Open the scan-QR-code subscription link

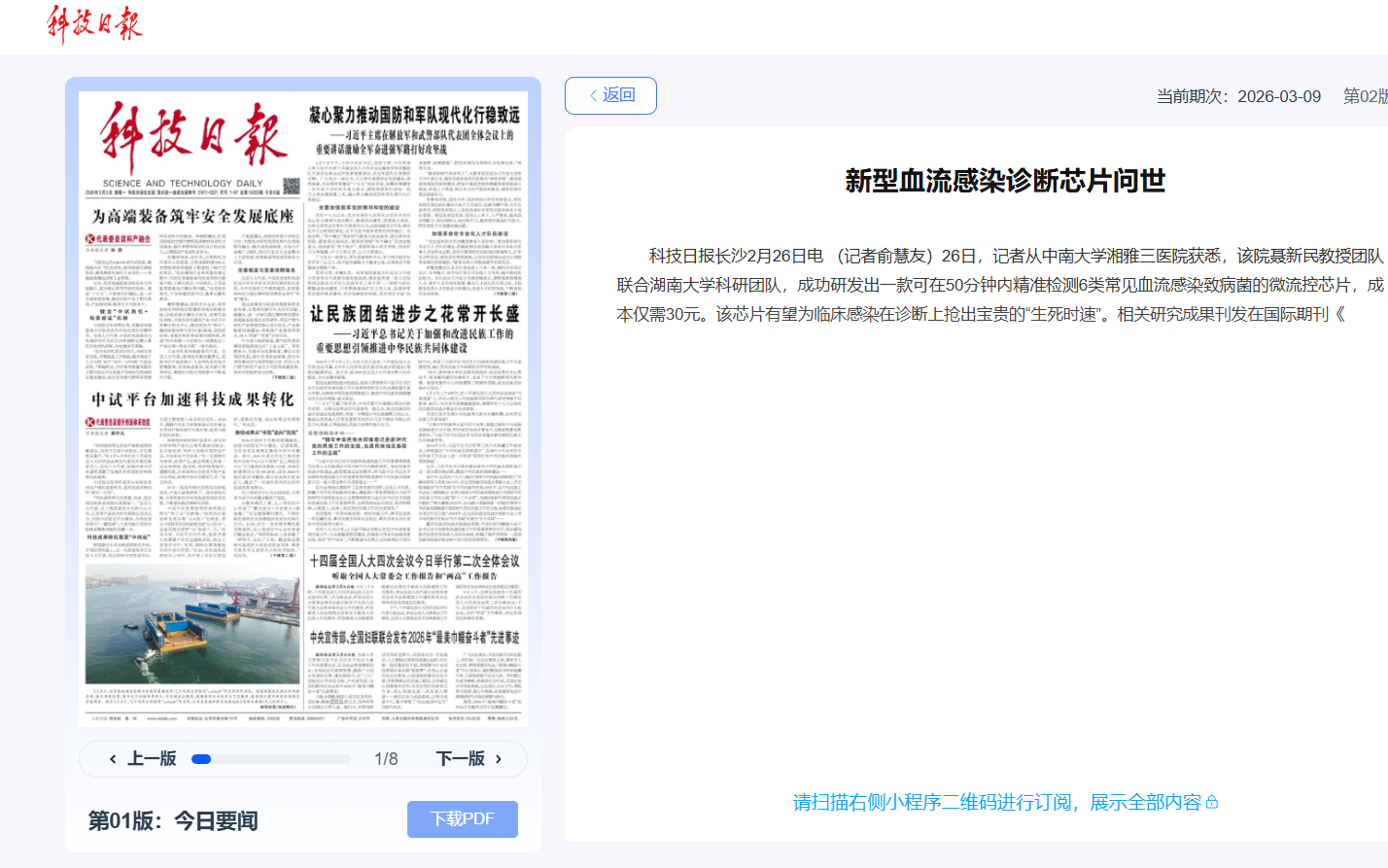click(996, 802)
